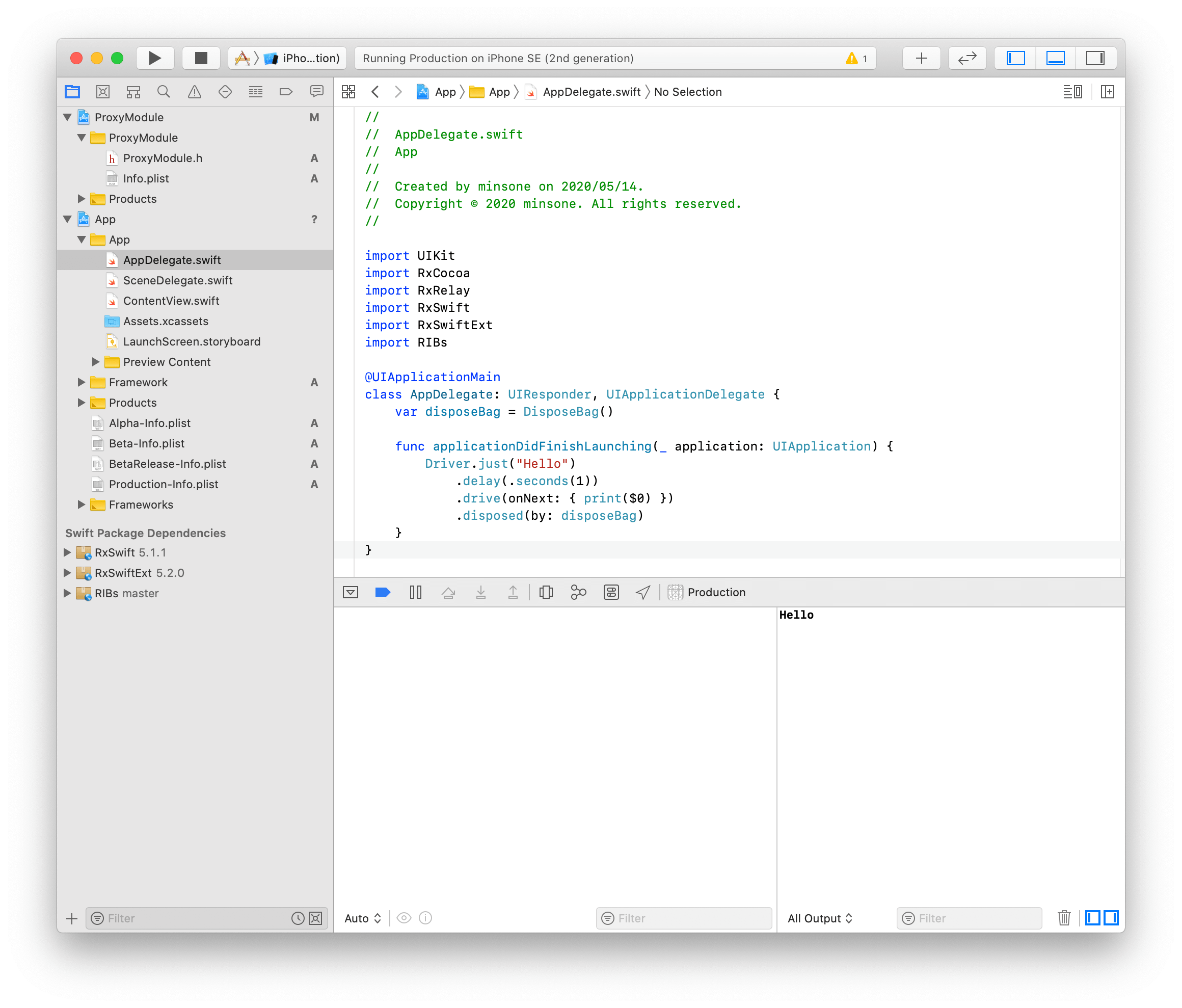The width and height of the screenshot is (1182, 1008).
Task: Hide the debug area with chevron button
Action: click(x=350, y=593)
